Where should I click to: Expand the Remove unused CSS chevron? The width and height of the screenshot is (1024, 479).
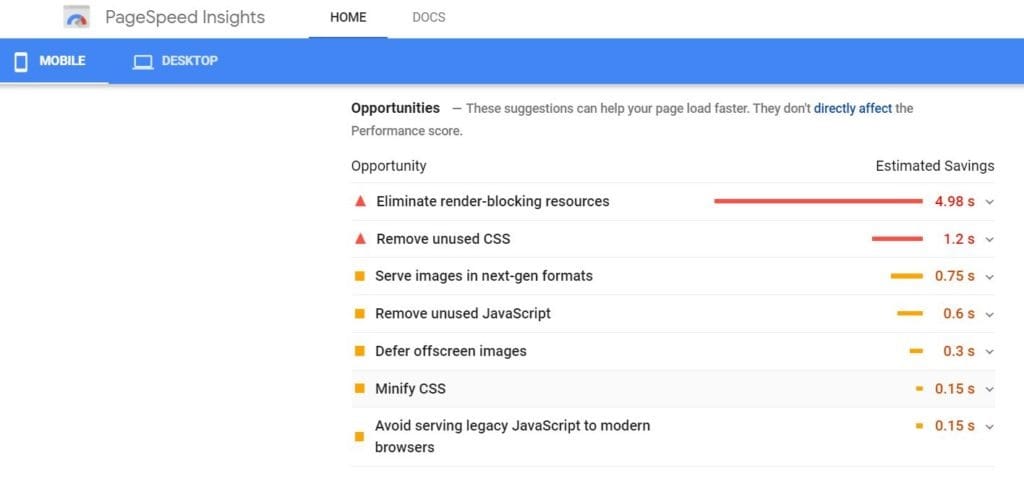[989, 239]
